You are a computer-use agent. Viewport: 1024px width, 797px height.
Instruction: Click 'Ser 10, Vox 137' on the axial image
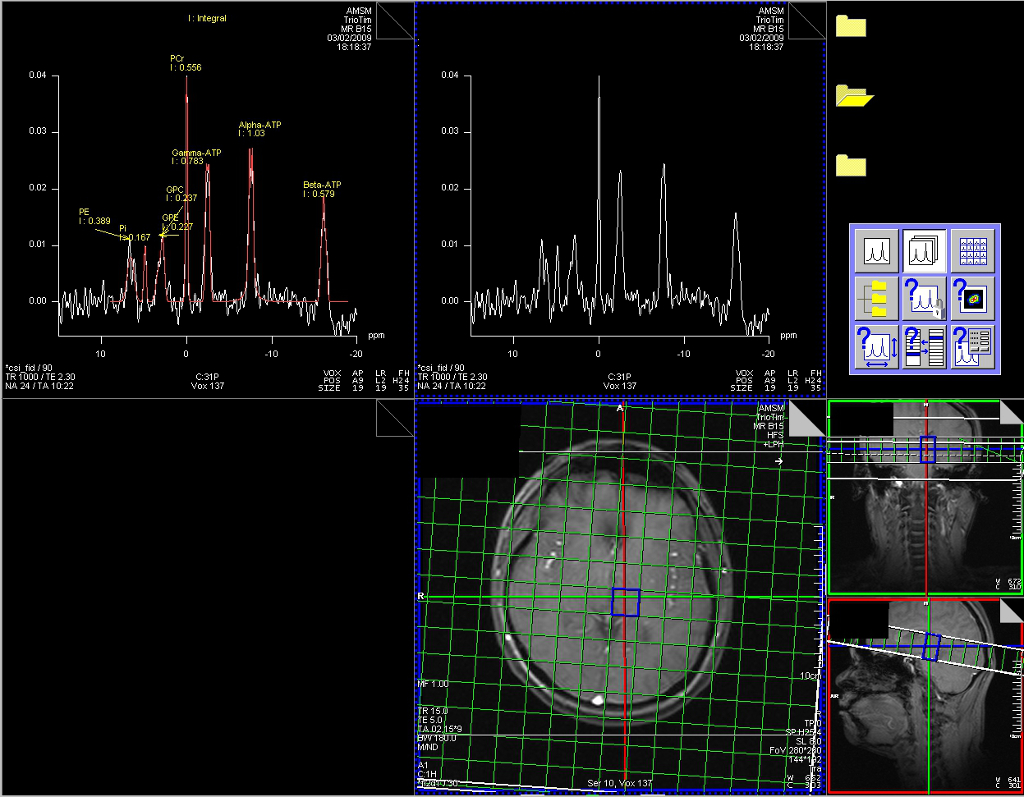pos(620,783)
